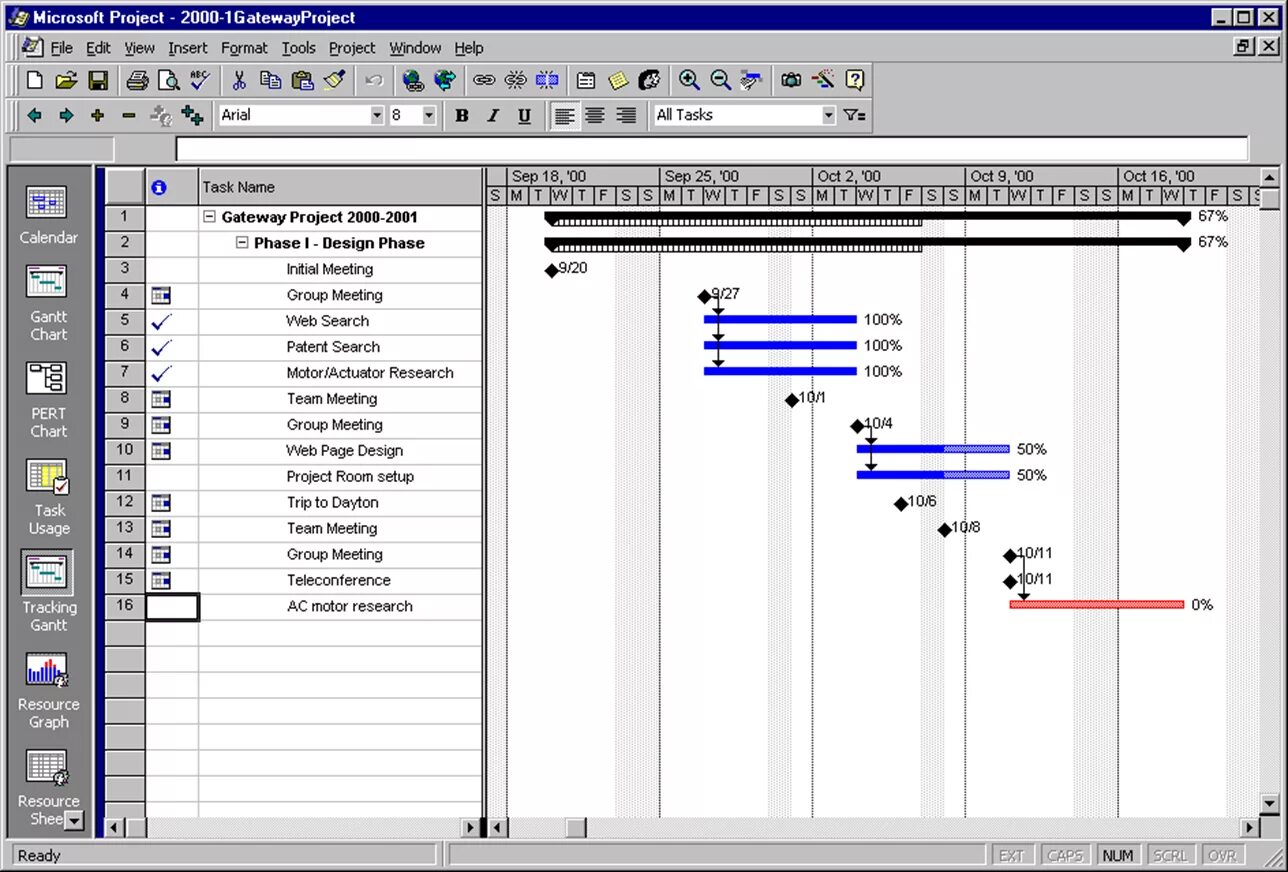Viewport: 1288px width, 872px height.
Task: Open the Tools menu
Action: 298,48
